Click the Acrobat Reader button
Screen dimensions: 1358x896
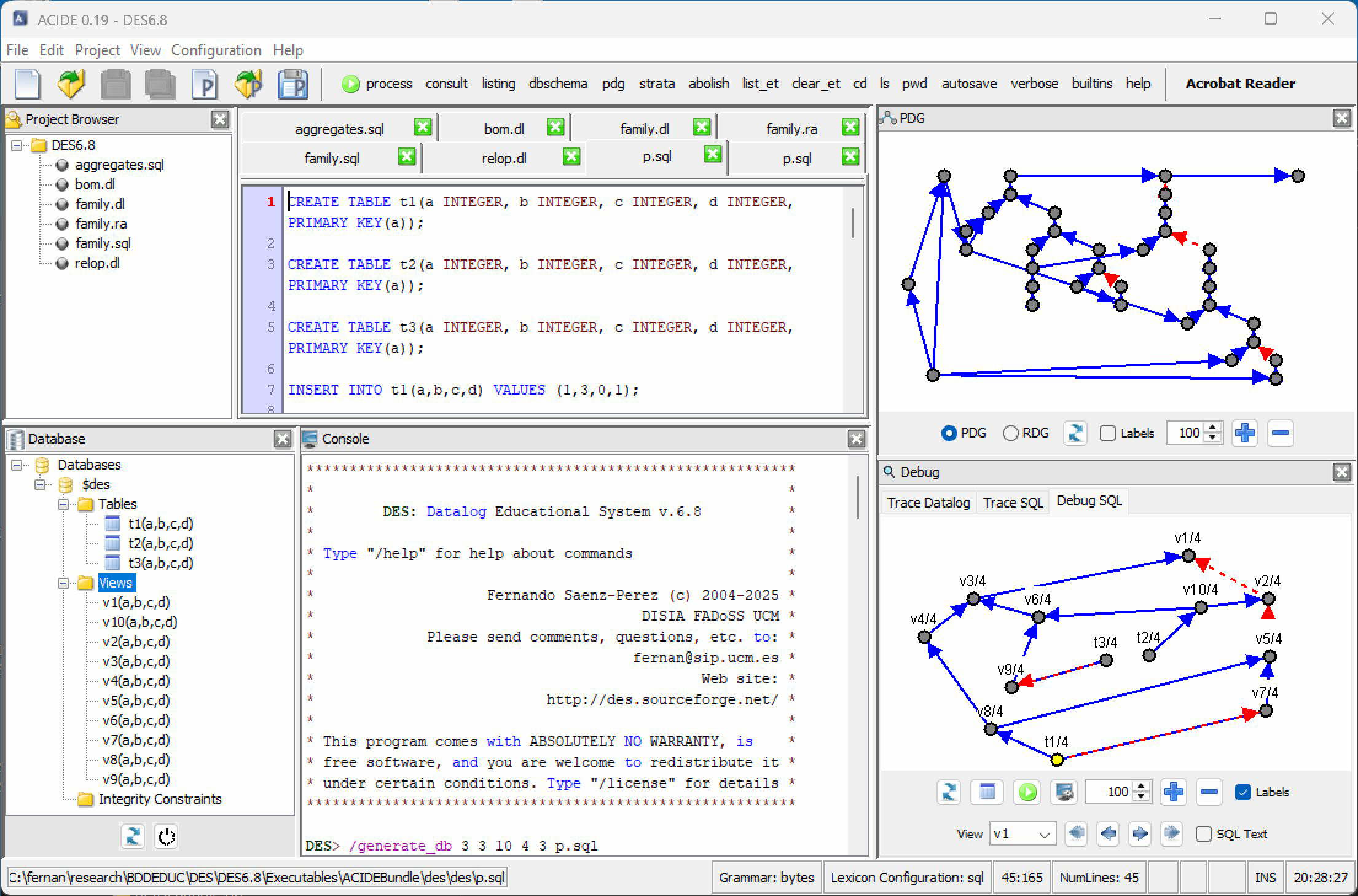pos(1240,84)
